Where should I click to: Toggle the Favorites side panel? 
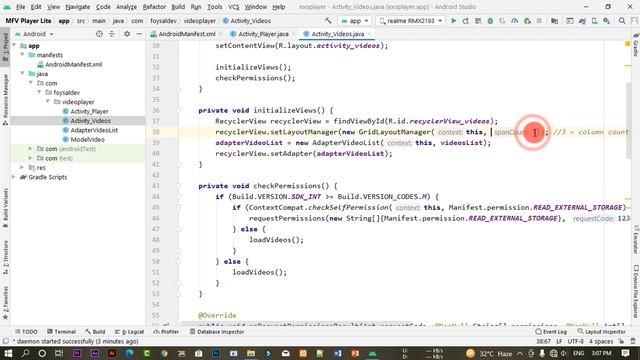tap(5, 303)
